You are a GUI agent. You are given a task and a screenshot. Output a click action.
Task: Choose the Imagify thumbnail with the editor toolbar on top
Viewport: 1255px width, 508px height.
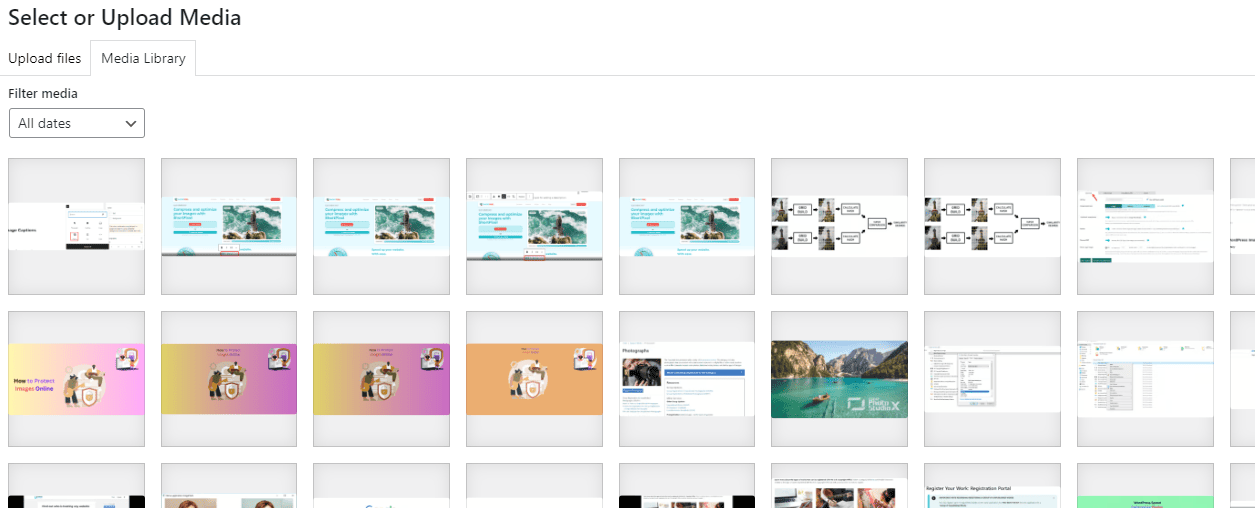534,226
